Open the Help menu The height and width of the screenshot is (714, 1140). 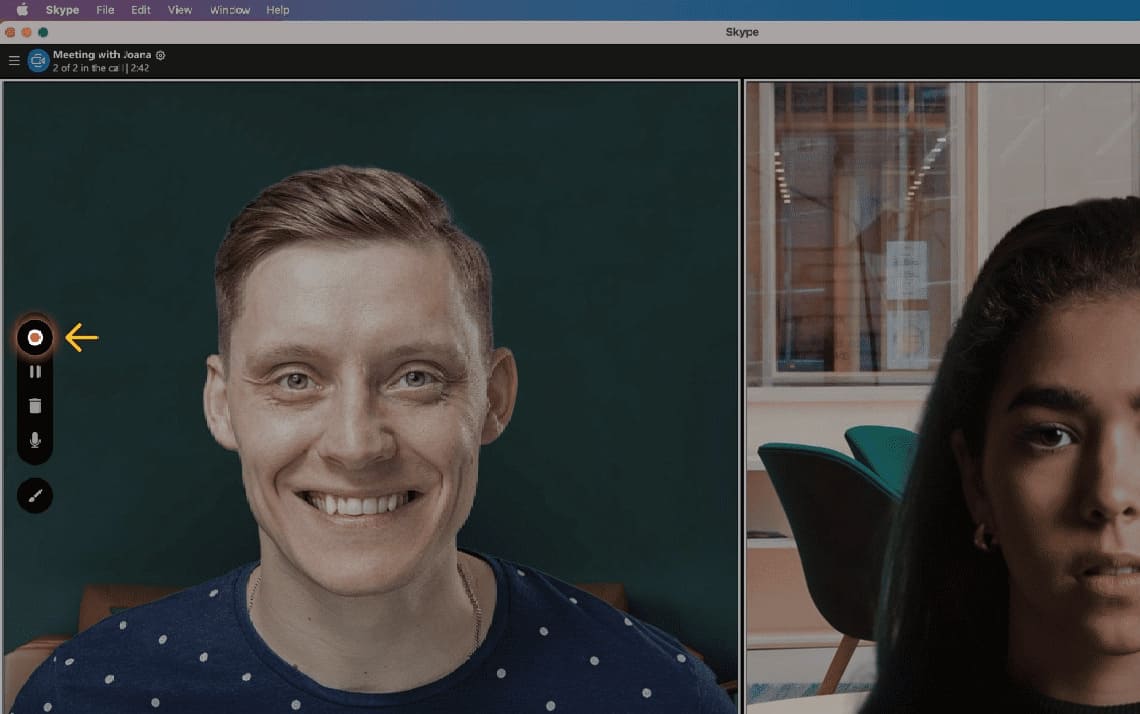[277, 10]
